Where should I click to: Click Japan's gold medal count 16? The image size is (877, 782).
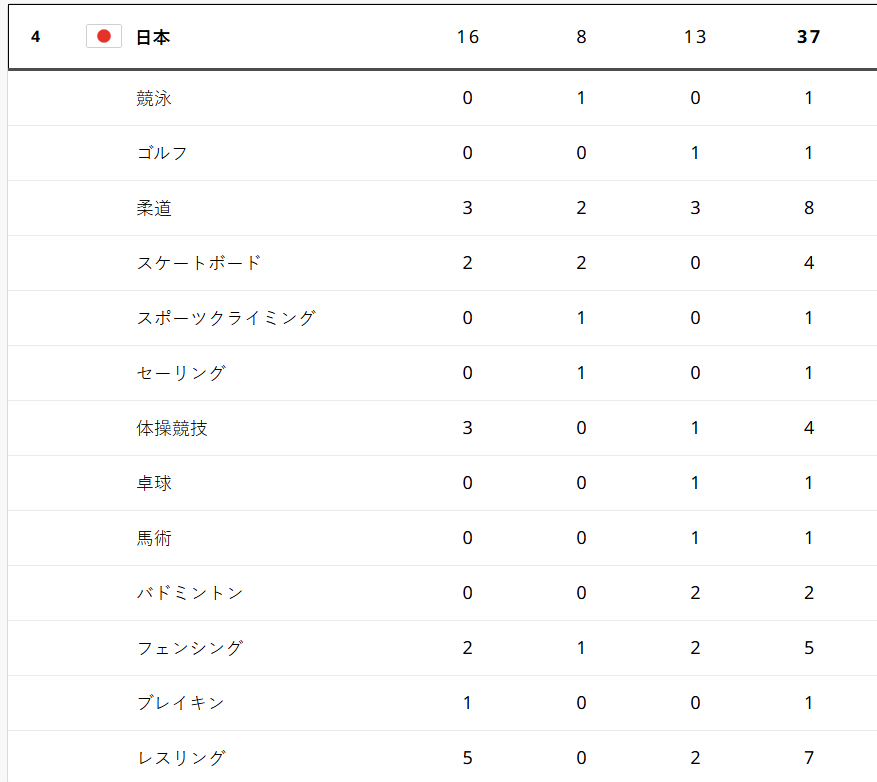(467, 37)
